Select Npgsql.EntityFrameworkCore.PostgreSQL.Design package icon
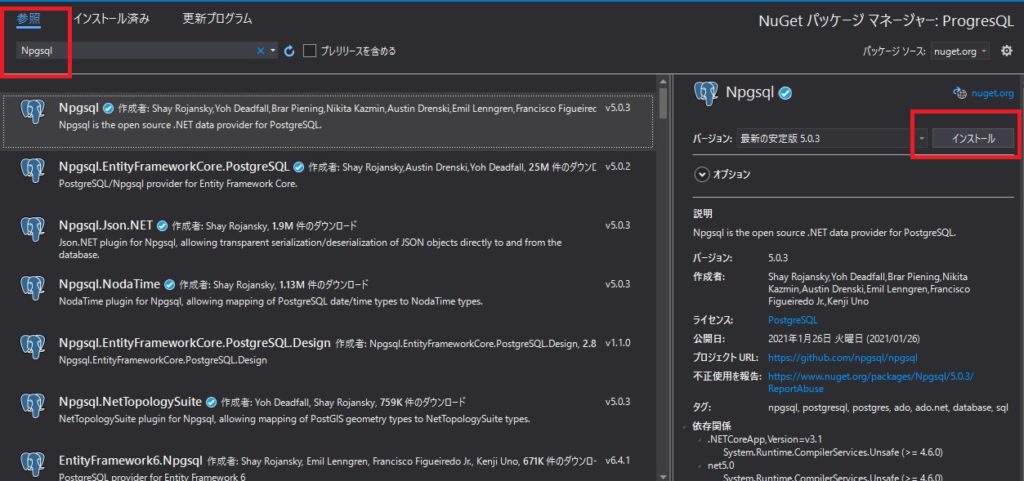 click(x=31, y=346)
